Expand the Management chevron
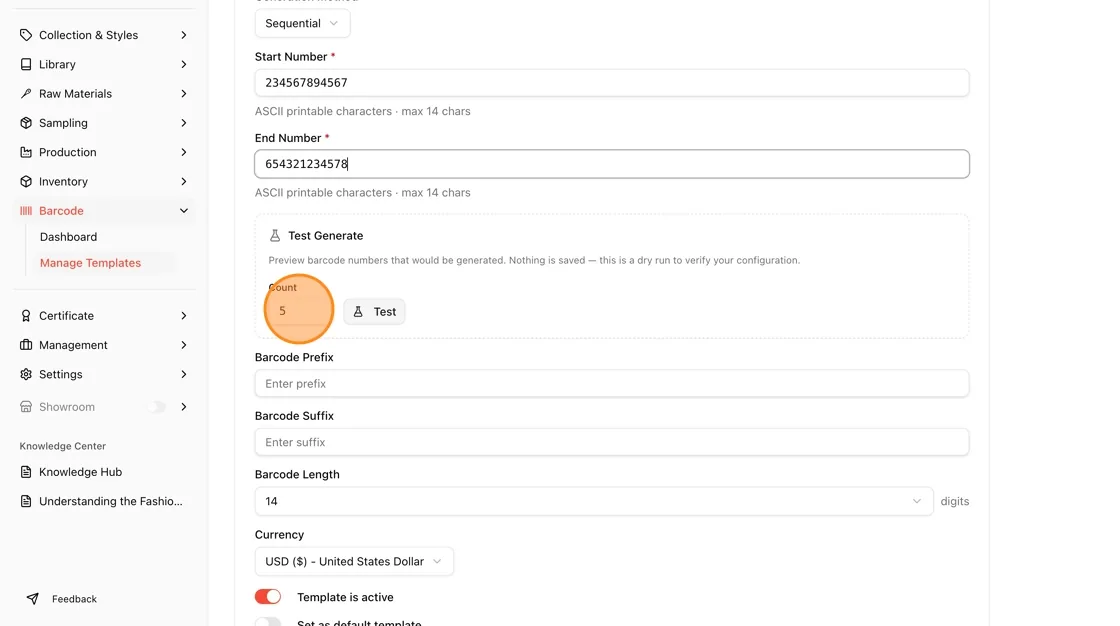The height and width of the screenshot is (626, 1120). pos(184,345)
